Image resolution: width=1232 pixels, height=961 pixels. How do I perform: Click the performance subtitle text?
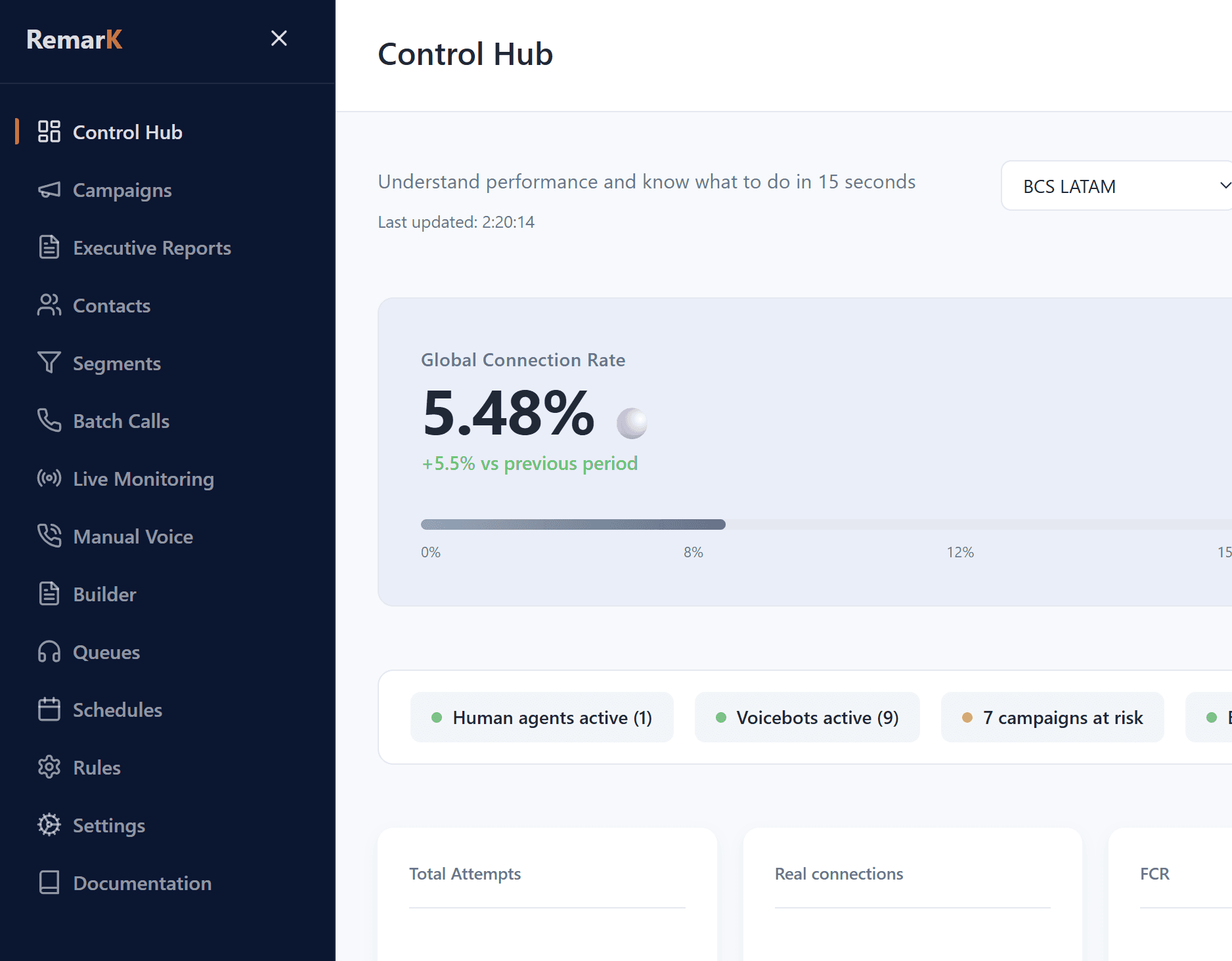coord(646,182)
